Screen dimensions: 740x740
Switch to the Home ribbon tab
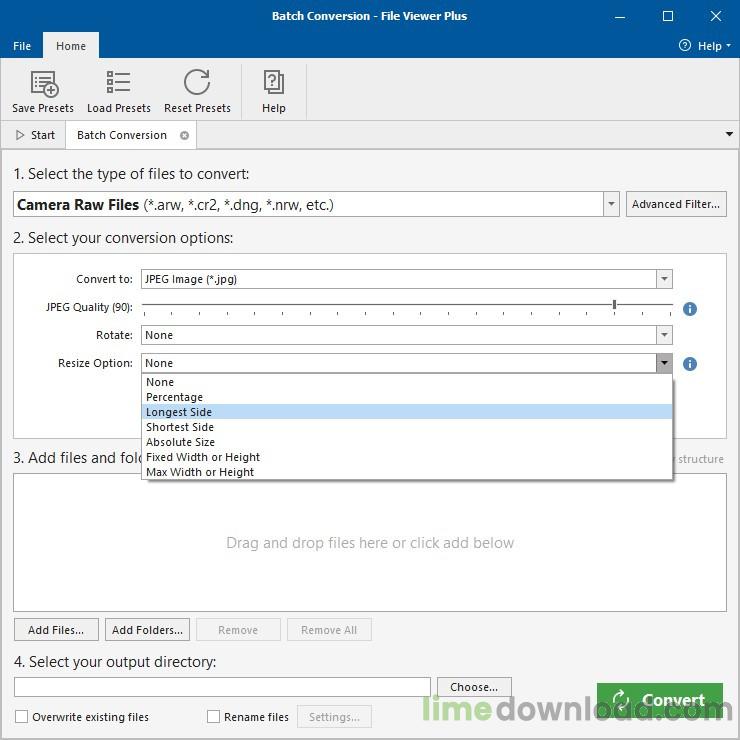click(71, 46)
